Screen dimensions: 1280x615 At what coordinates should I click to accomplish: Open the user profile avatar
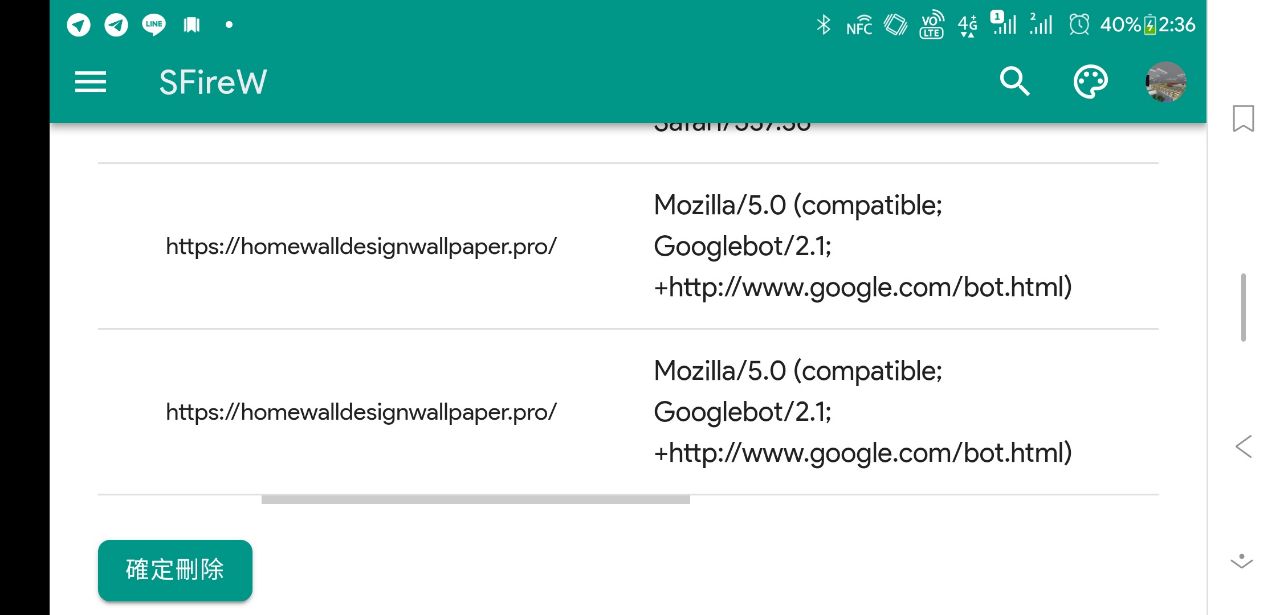(1166, 82)
